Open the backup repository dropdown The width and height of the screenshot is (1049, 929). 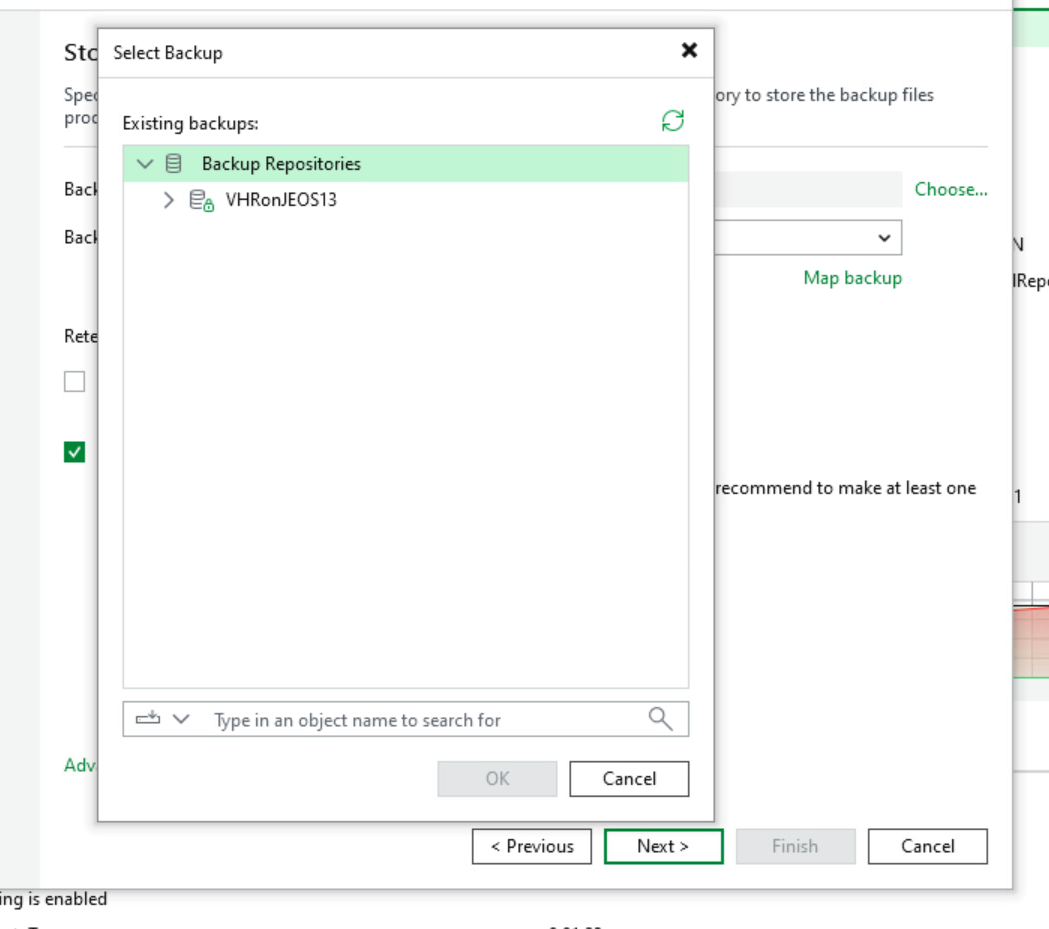coord(883,238)
